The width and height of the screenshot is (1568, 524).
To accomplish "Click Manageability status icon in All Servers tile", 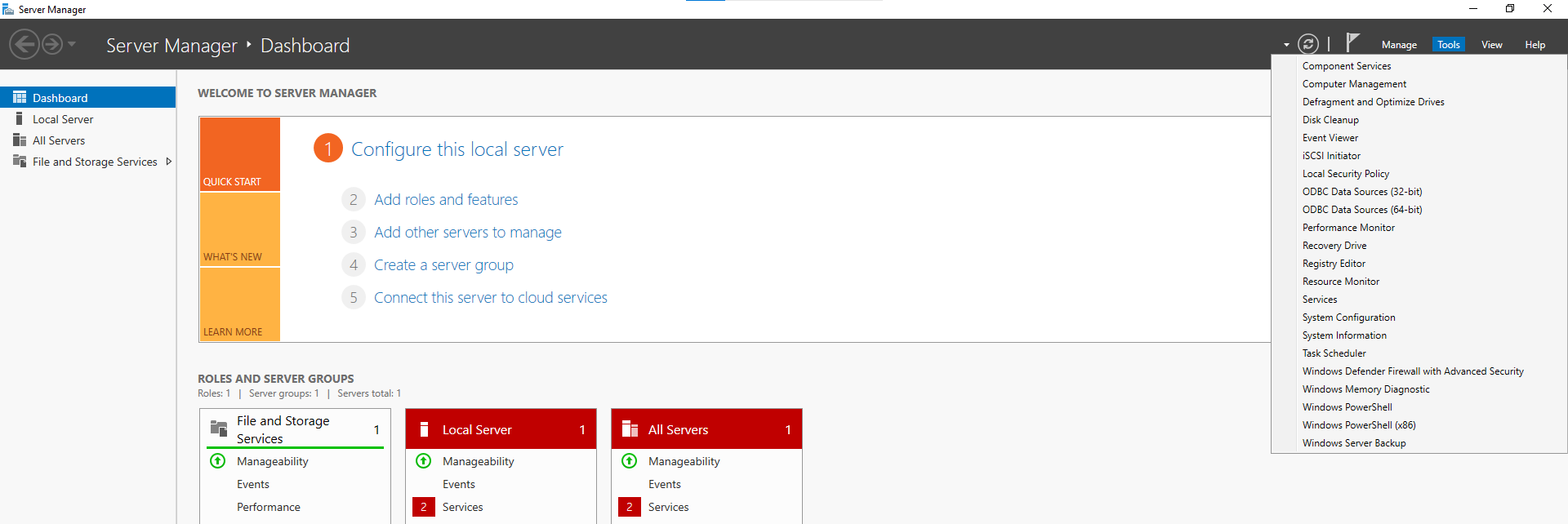I will pos(630,461).
